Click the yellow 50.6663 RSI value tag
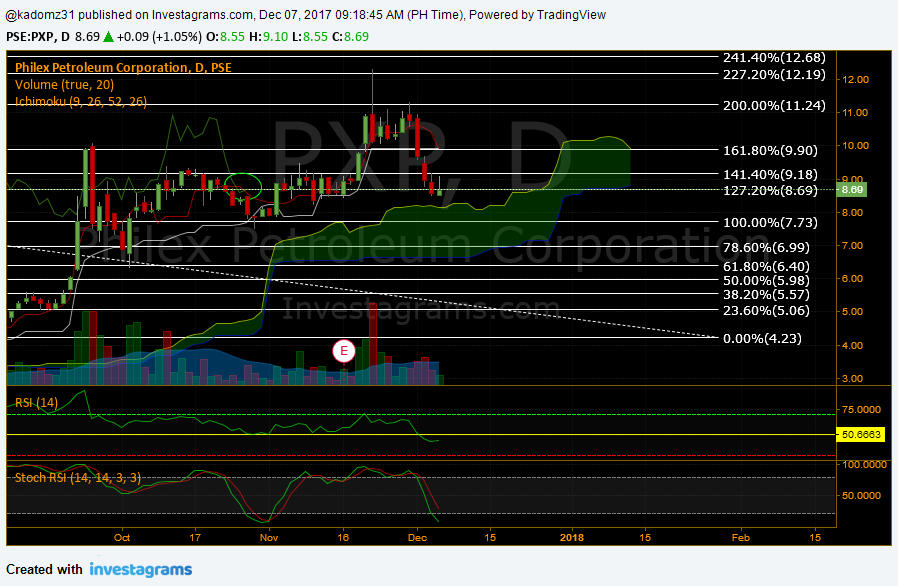Screen dimensions: 898x586 tap(860, 434)
